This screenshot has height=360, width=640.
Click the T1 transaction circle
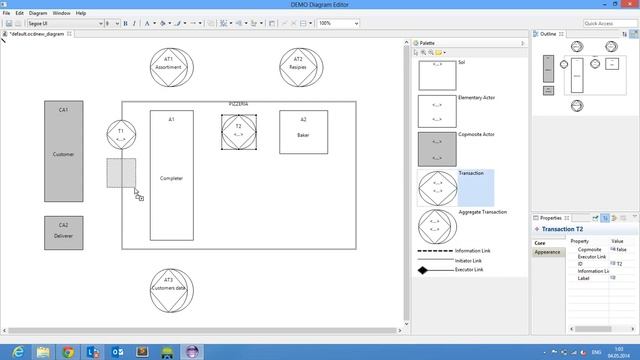(121, 134)
